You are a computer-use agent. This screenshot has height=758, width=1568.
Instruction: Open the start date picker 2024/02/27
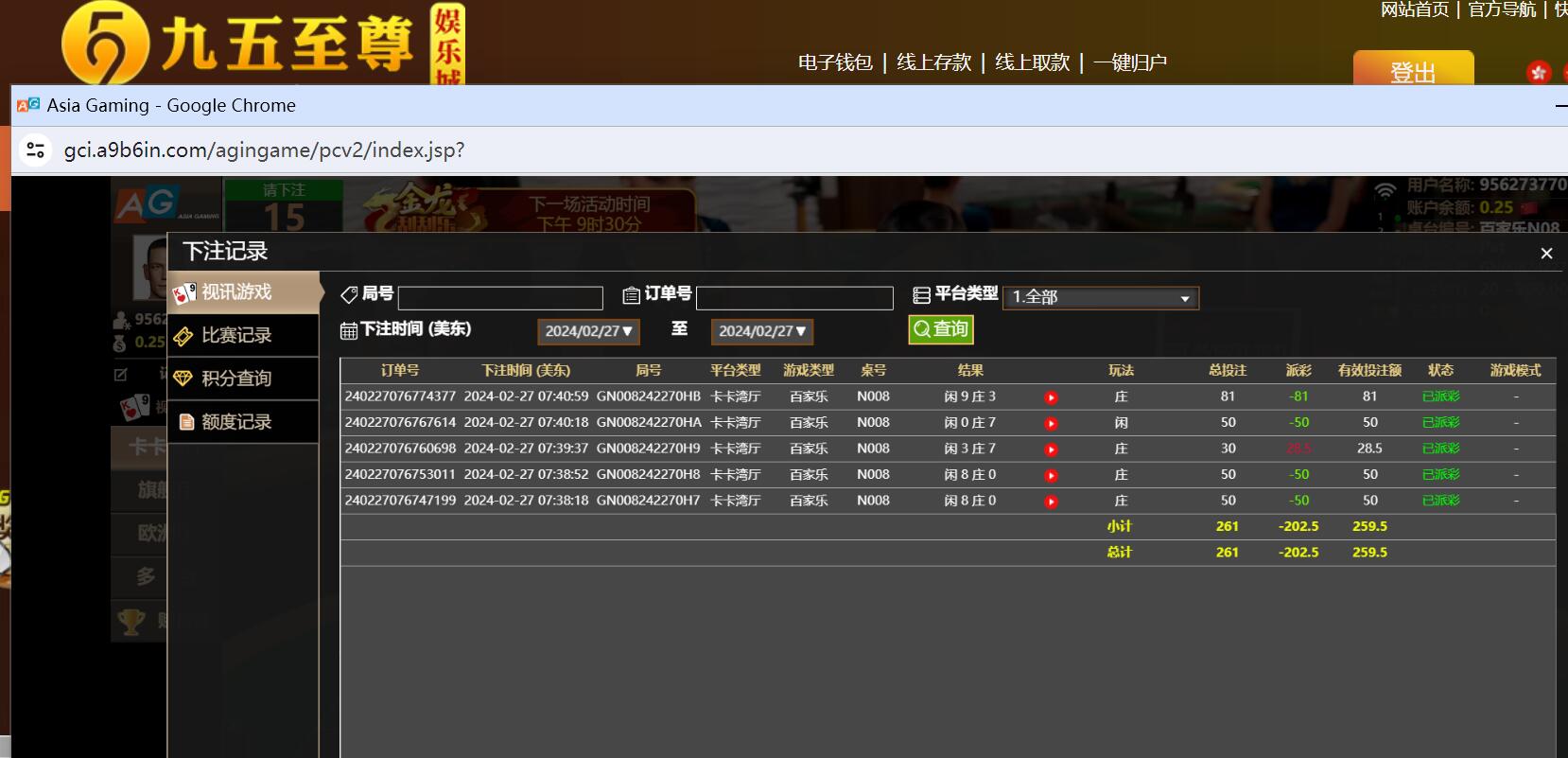588,331
